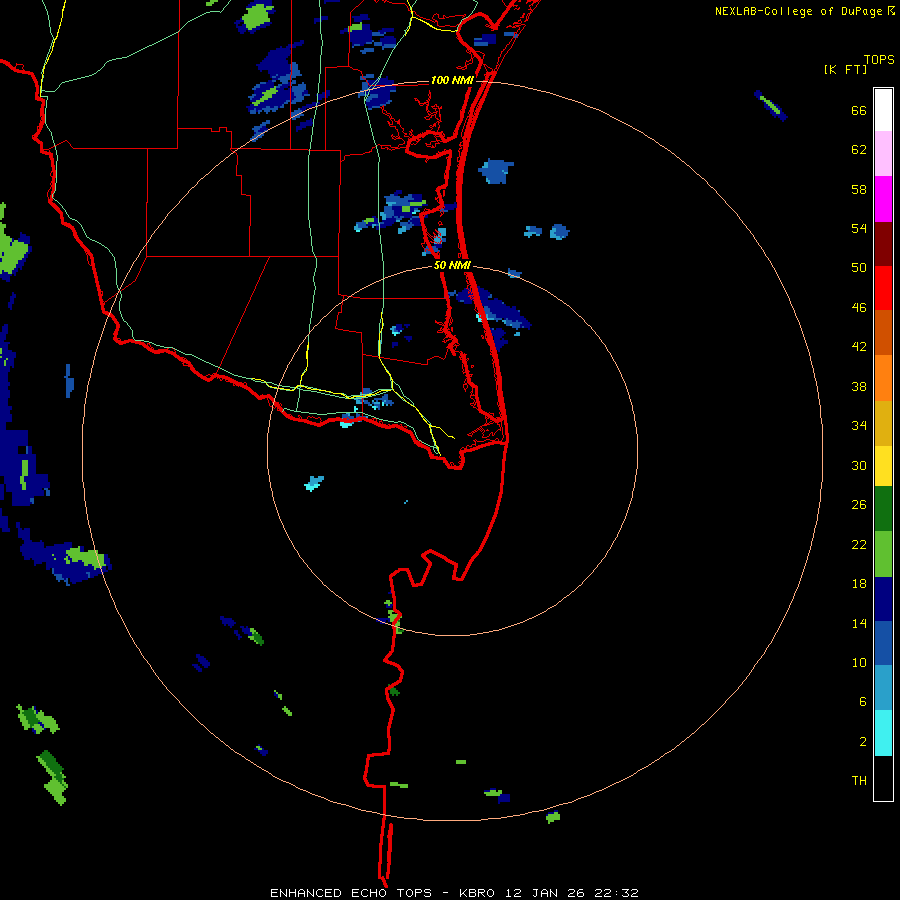
Task: Click the '18' legend value
Action: 859,584
